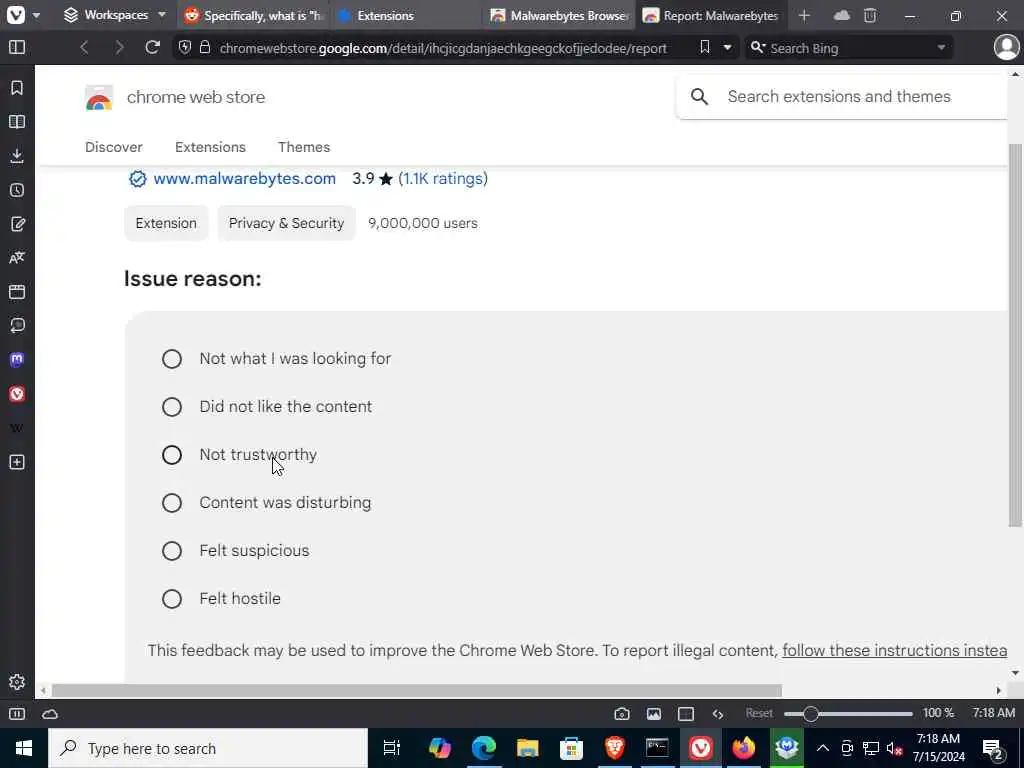This screenshot has height=768, width=1024.
Task: Toggle the side panel button in address bar row
Action: (17, 48)
